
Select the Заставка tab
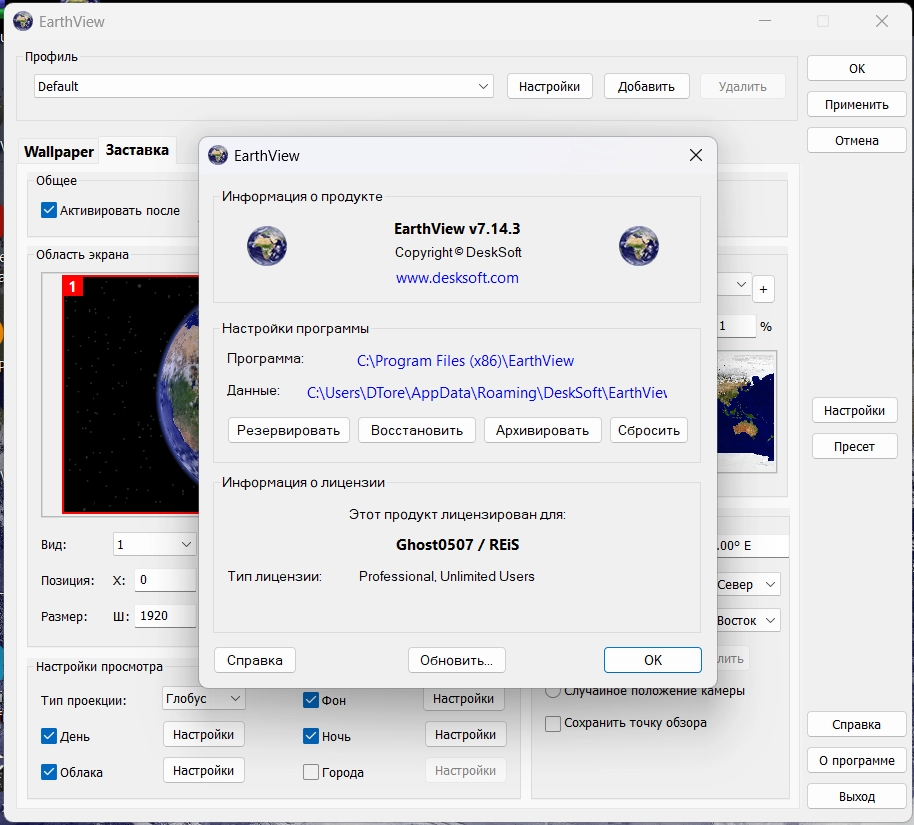137,151
